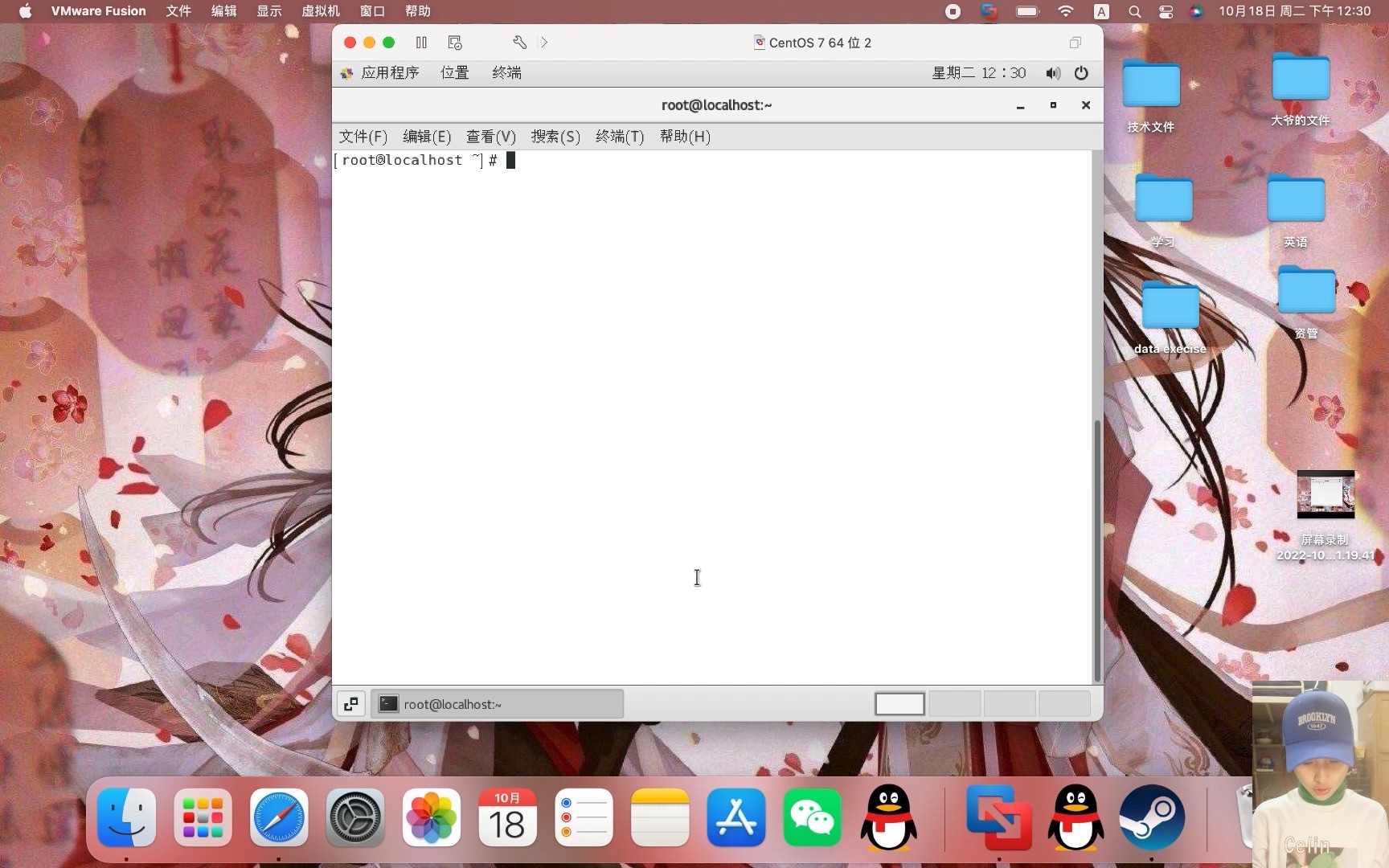Open terminal 帮助(H) menu
This screenshot has height=868, width=1389.
click(x=685, y=137)
